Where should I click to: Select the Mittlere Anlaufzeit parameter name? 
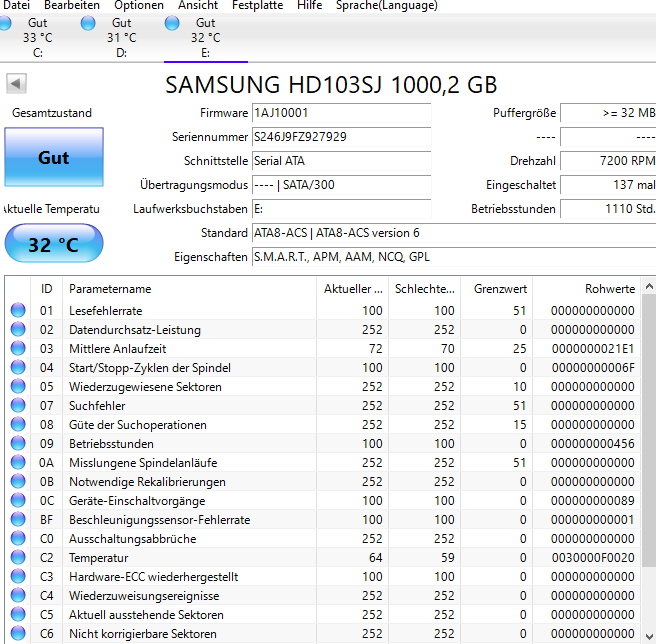click(x=118, y=349)
